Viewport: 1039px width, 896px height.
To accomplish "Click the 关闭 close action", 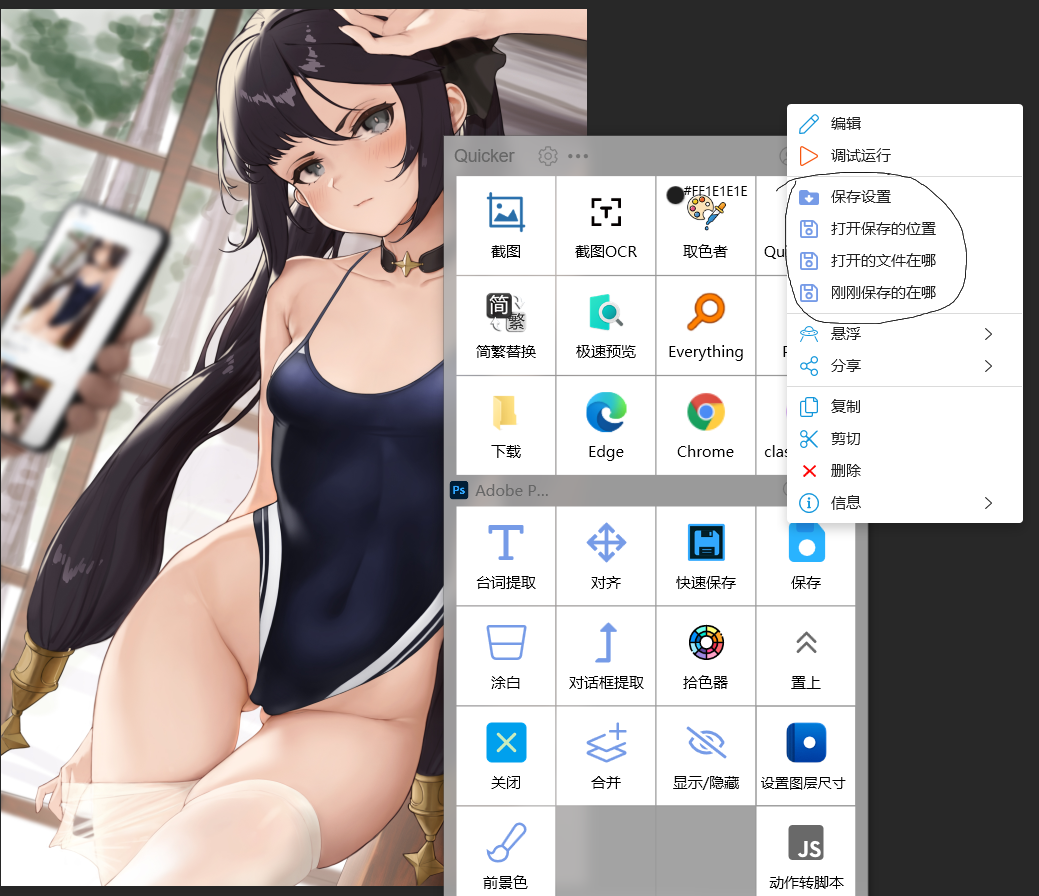I will pos(506,756).
